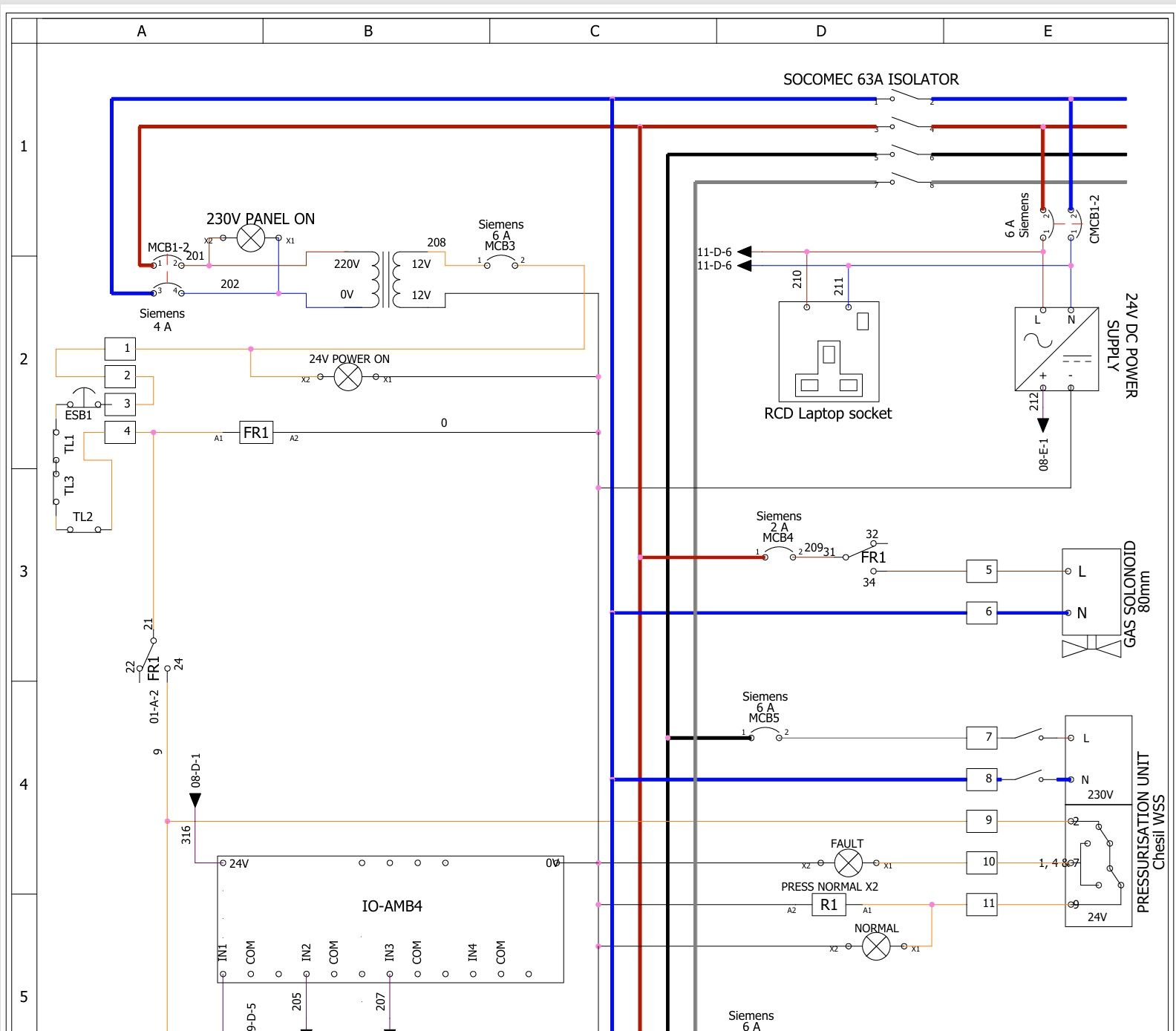The height and width of the screenshot is (1031, 1176).
Task: Select wire number 201
Action: 195,256
